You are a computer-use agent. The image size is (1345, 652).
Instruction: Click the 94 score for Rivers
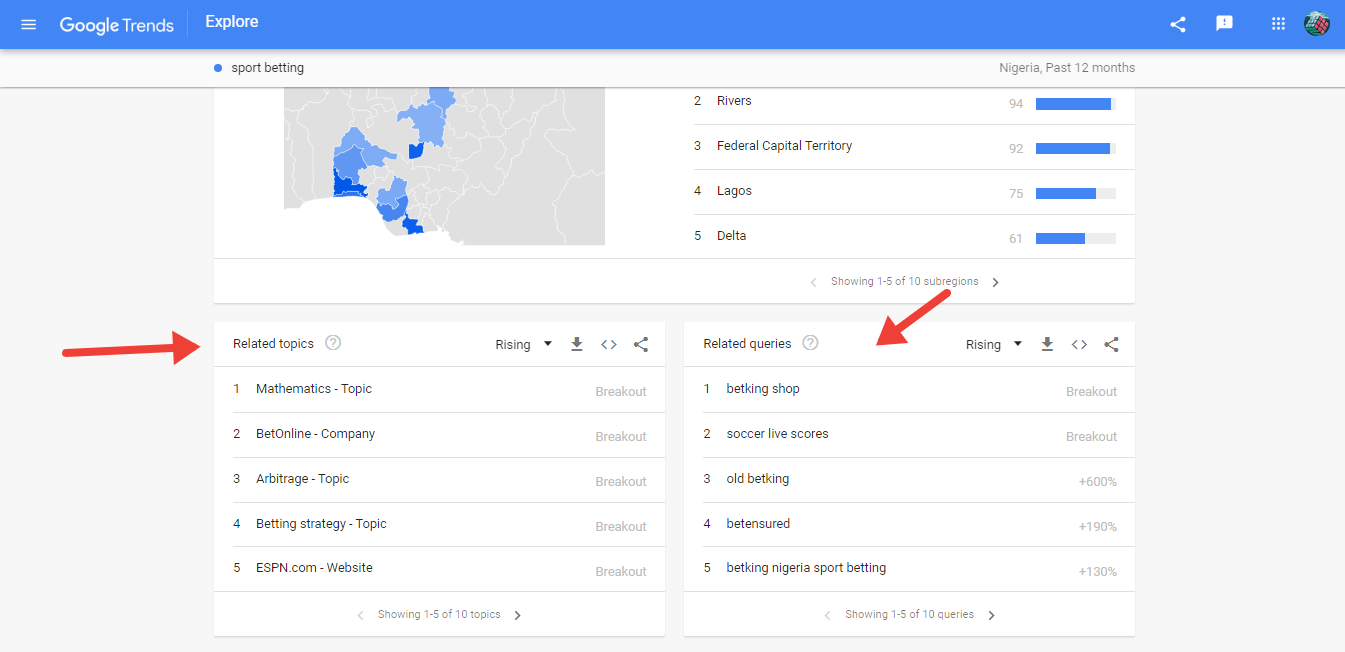point(1016,104)
